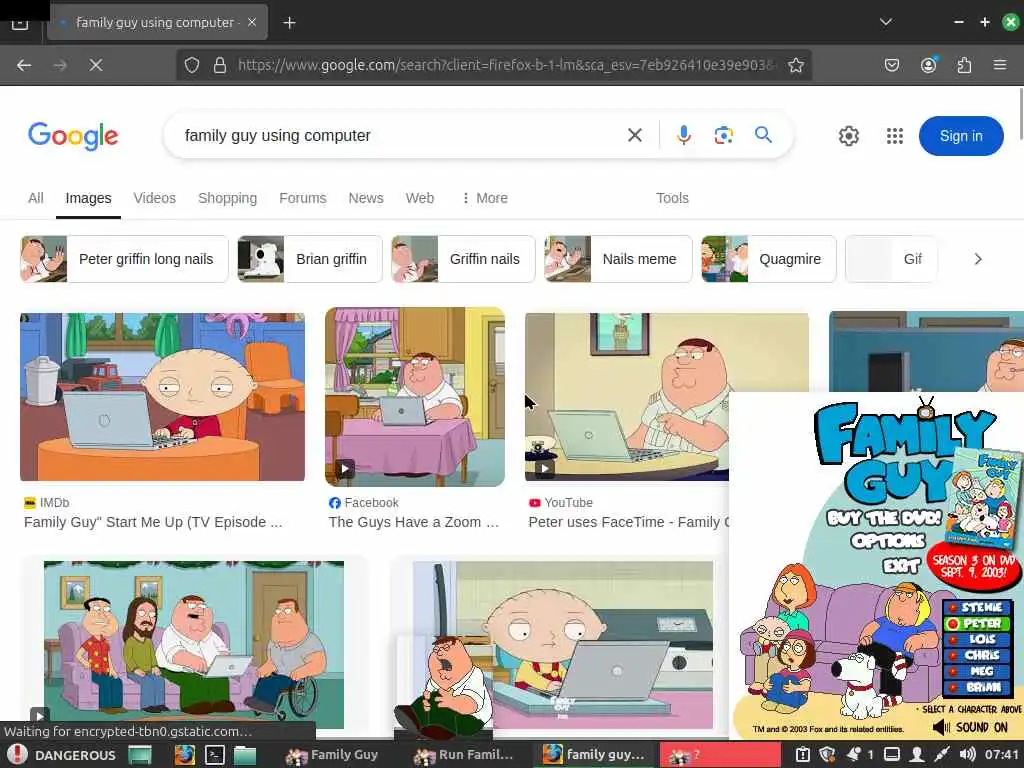1024x768 pixels.
Task: Open the terminal from the taskbar
Action: [x=215, y=755]
